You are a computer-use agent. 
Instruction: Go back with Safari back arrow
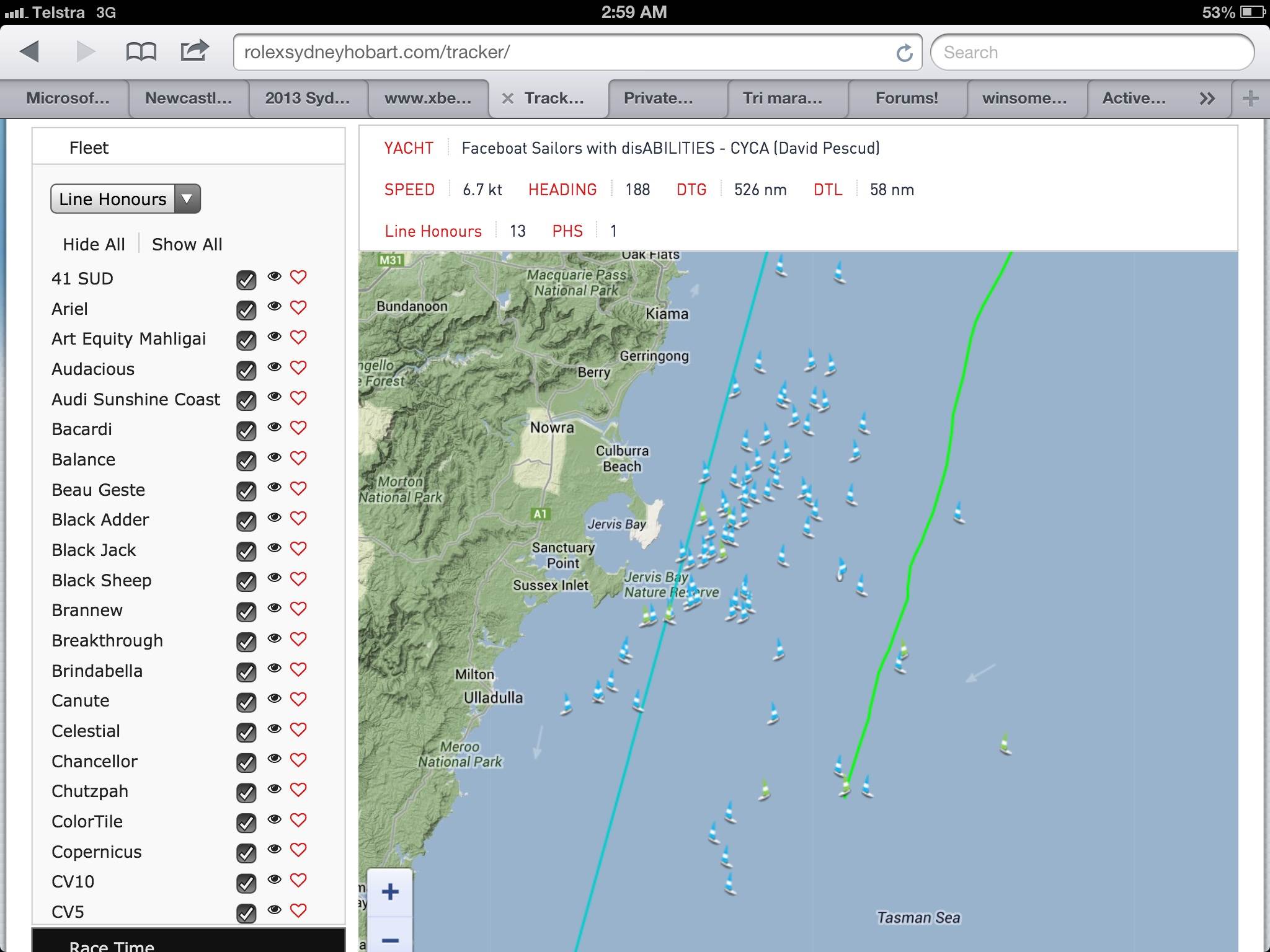(30, 52)
